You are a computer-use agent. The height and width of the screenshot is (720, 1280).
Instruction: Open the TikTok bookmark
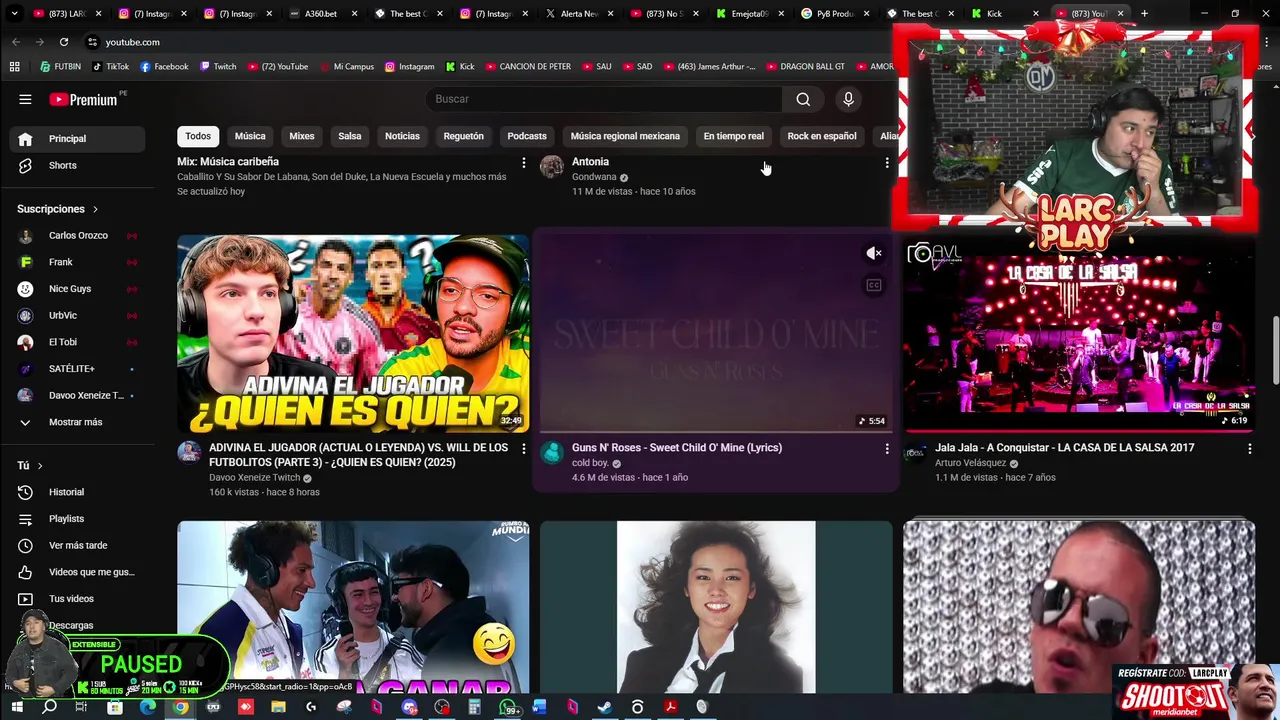tap(111, 67)
